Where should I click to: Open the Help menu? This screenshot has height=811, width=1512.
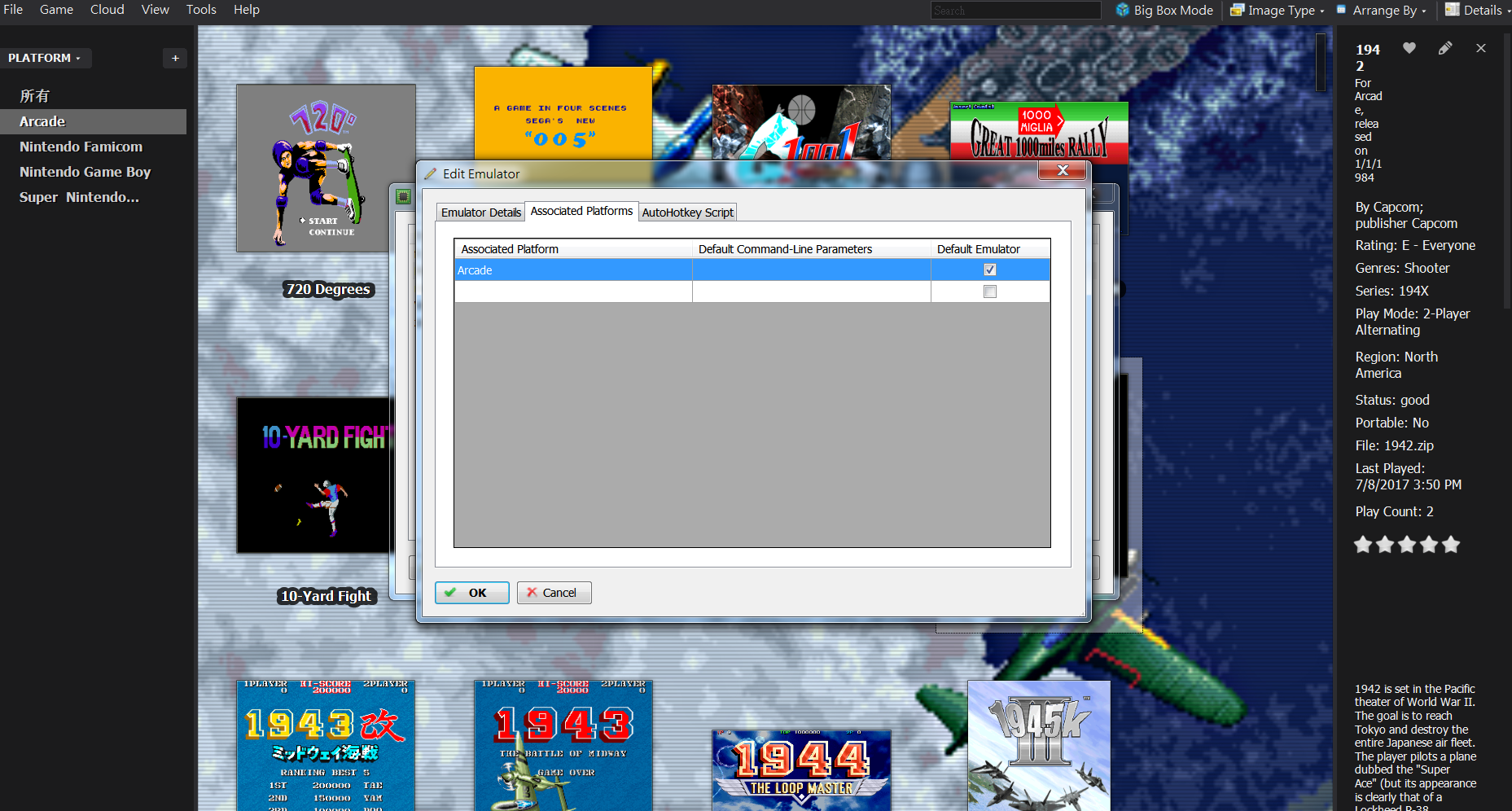(247, 10)
